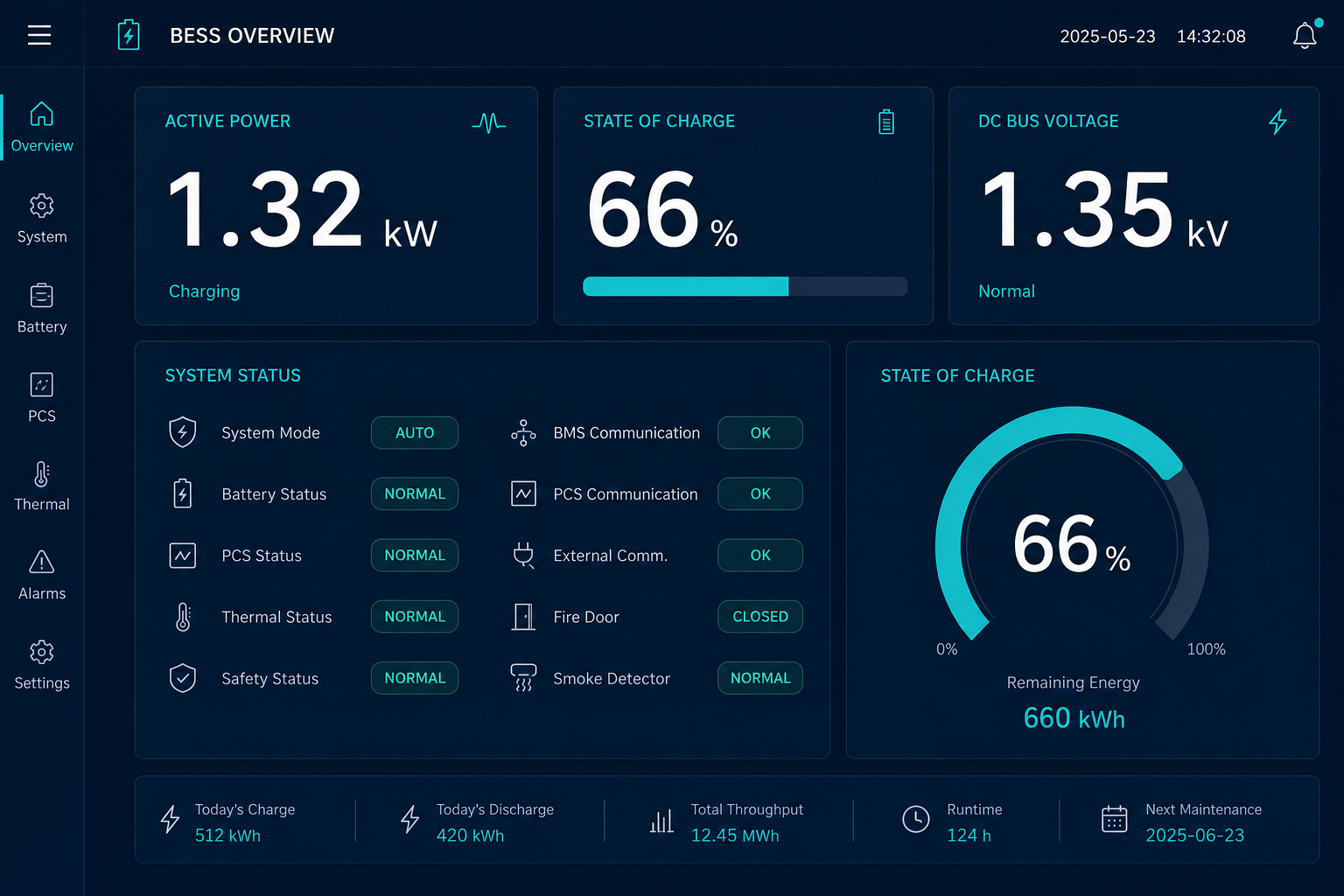Open the Alarms page in sidebar
Screen dimensions: 1344x896
pos(42,576)
